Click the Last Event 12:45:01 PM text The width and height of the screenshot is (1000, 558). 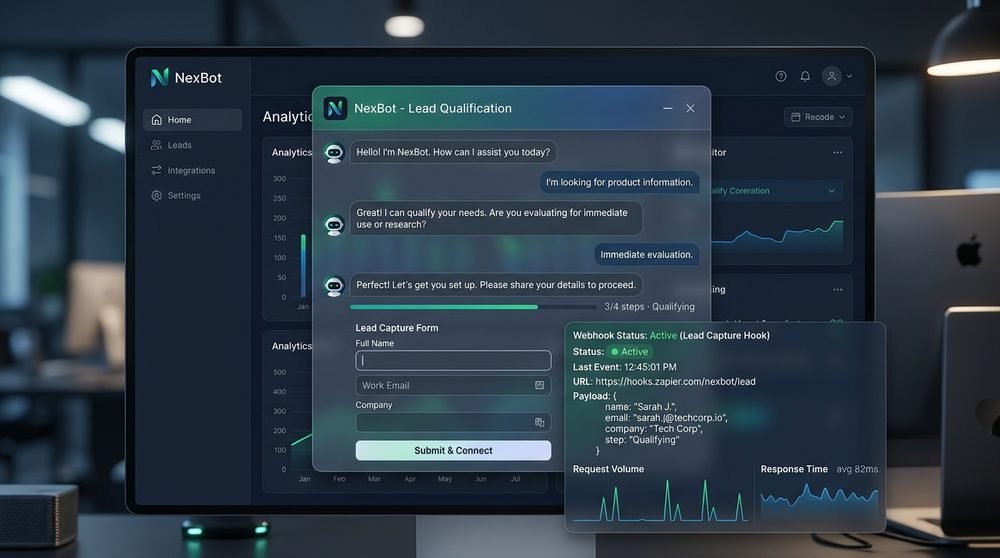point(624,367)
